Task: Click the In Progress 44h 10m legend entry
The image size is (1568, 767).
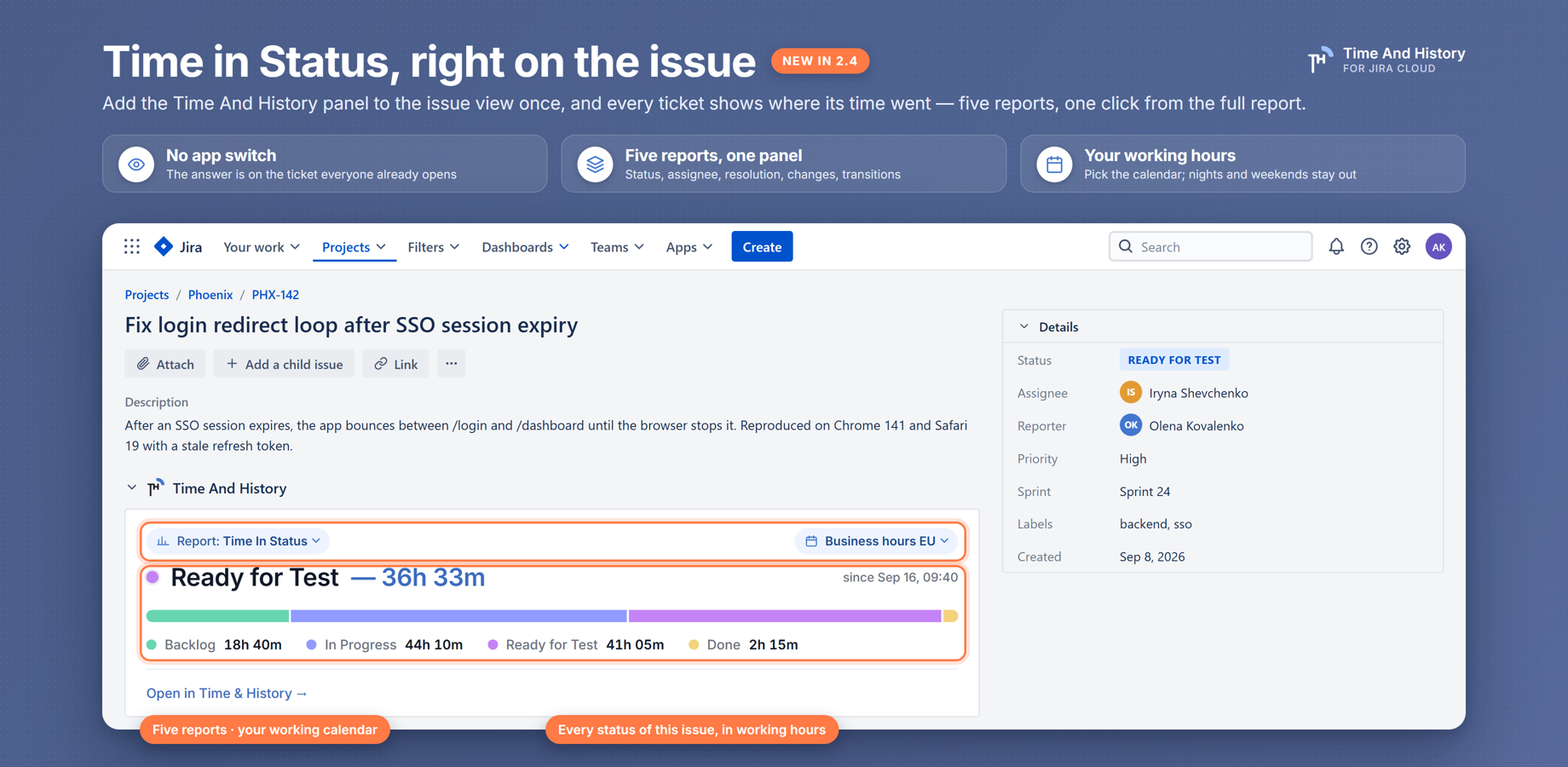Action: pos(384,644)
